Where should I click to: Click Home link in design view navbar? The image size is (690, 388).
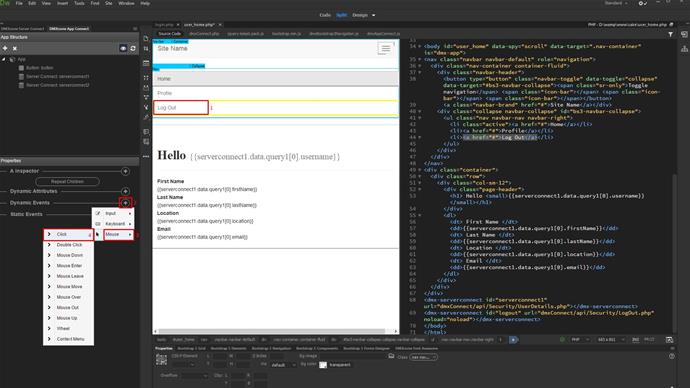click(164, 79)
